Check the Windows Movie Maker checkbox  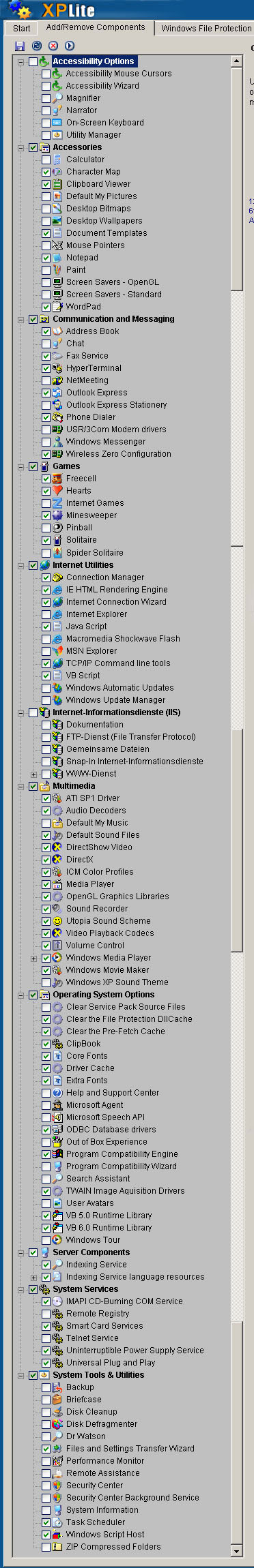[46, 970]
